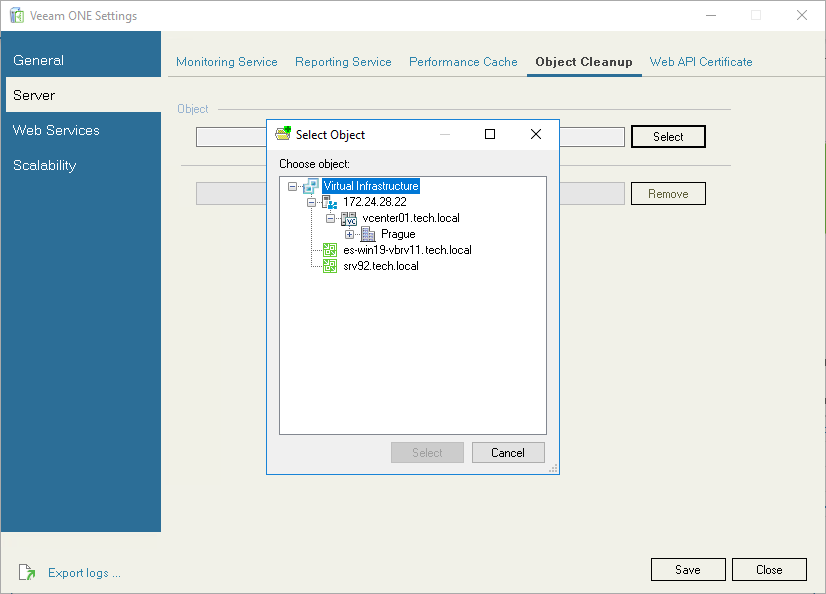Click Select next to the Object field
826x594 pixels.
pyautogui.click(x=668, y=136)
